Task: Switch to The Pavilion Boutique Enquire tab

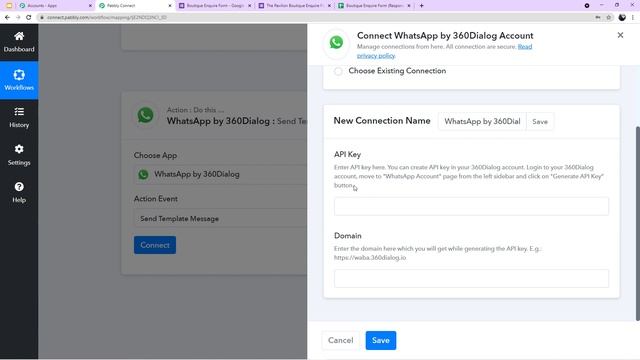Action: pos(295,6)
